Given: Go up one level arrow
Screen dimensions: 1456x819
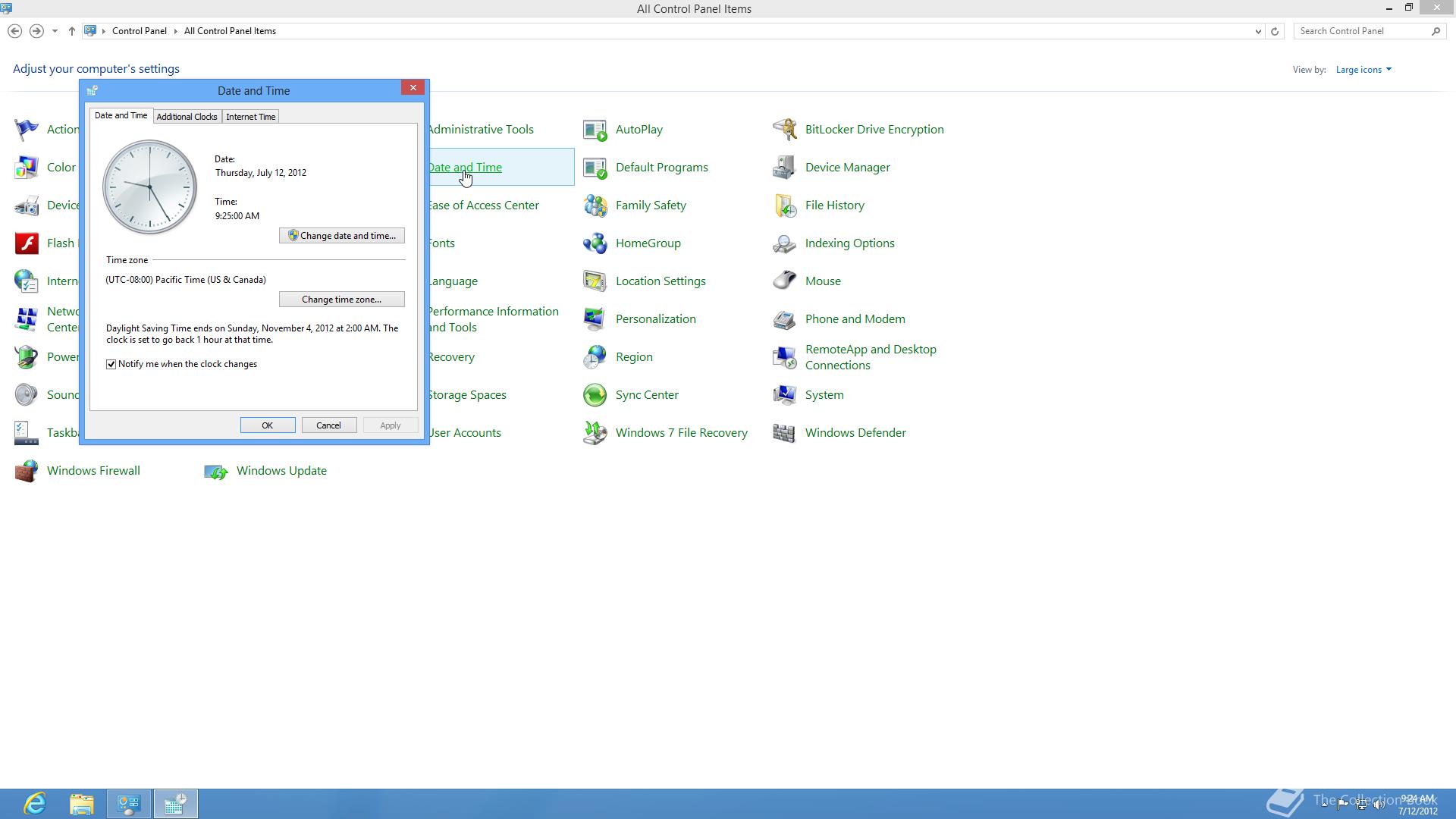Looking at the screenshot, I should coord(72,31).
